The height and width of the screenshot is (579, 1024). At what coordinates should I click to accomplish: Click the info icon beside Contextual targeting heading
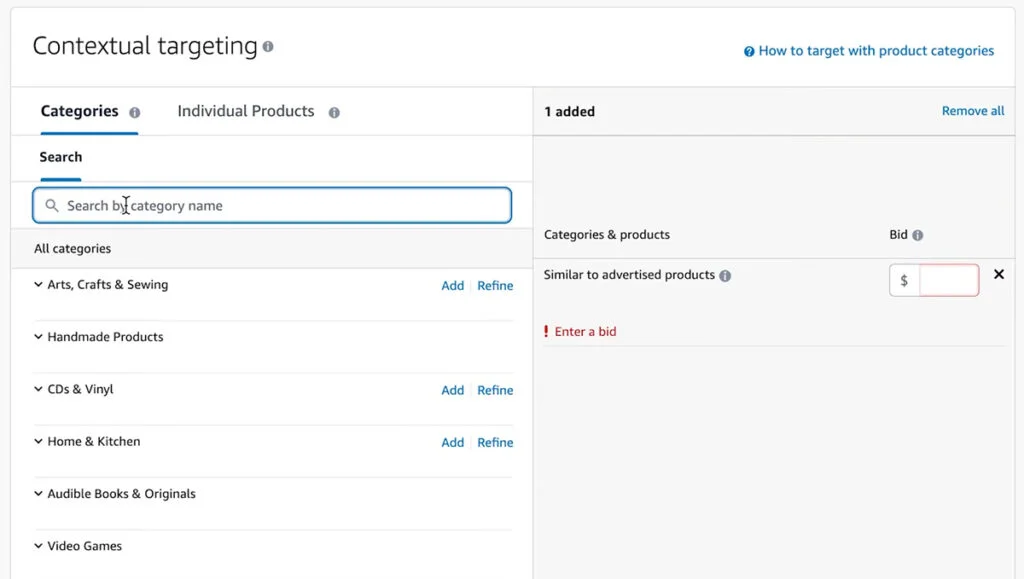click(x=268, y=45)
